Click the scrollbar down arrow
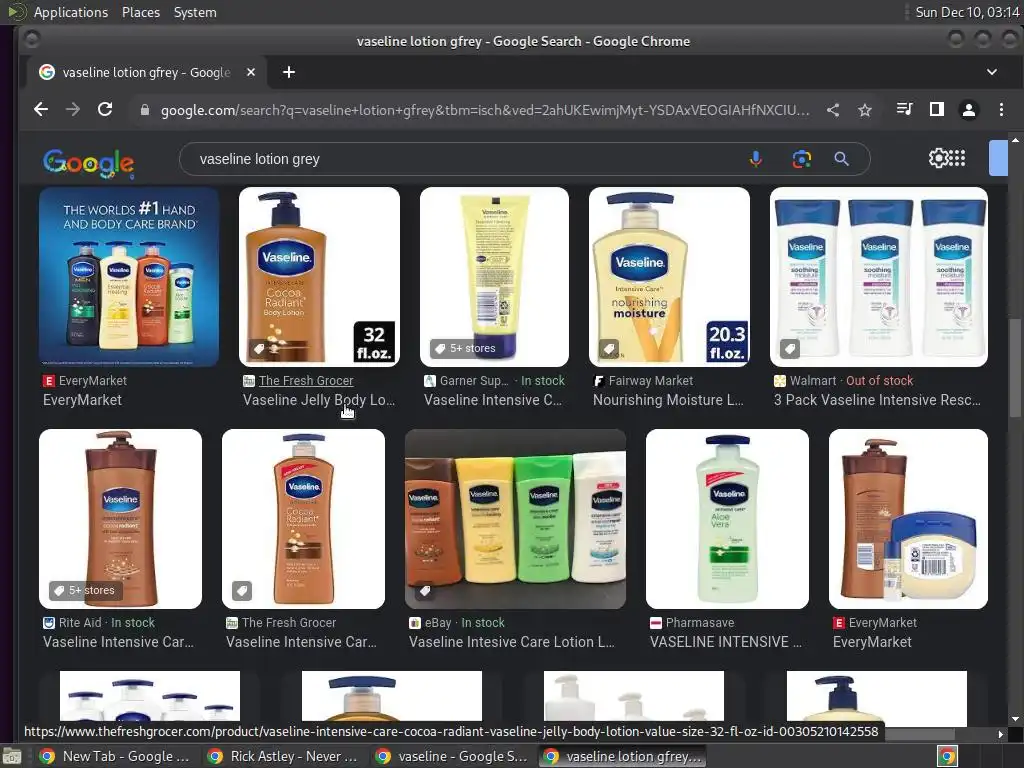1024x768 pixels. click(1014, 719)
